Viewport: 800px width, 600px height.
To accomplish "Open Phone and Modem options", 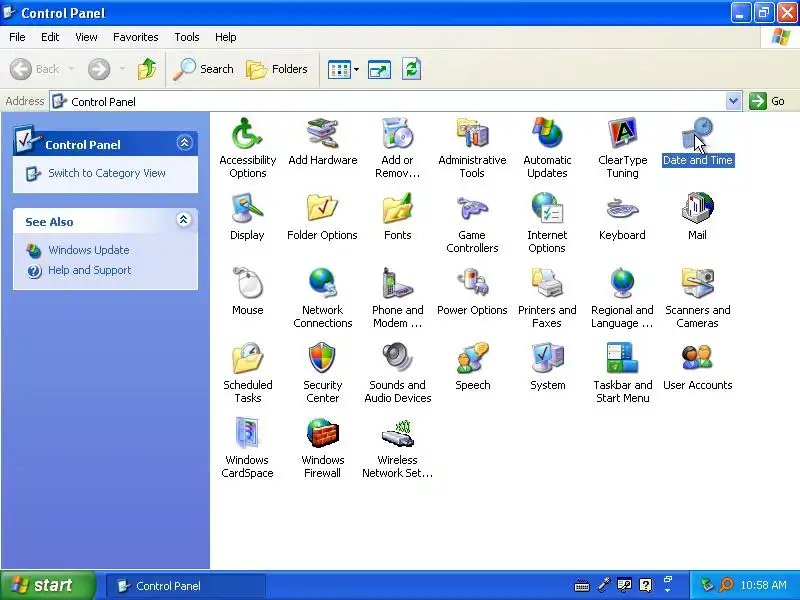I will (x=397, y=298).
